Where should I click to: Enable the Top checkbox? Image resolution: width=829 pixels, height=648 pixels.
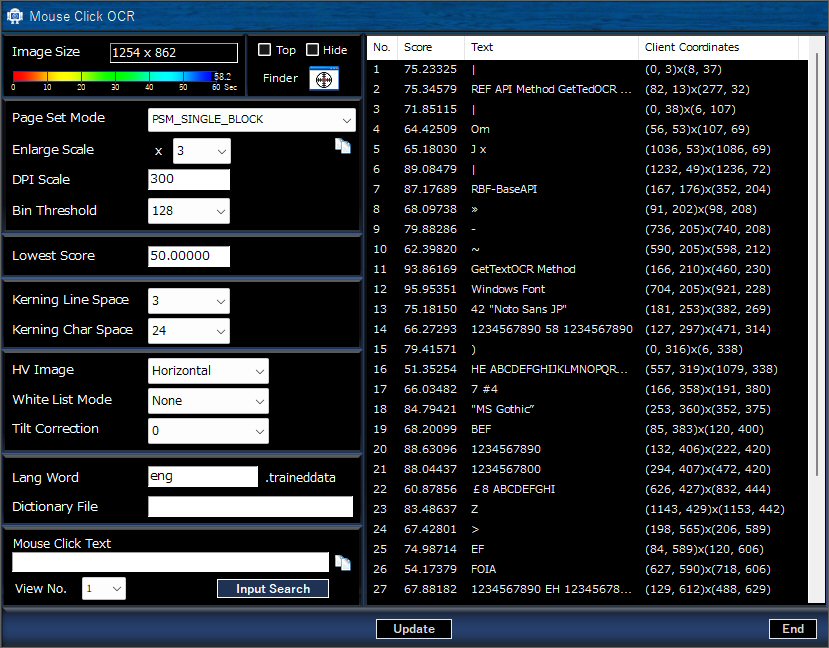click(264, 49)
